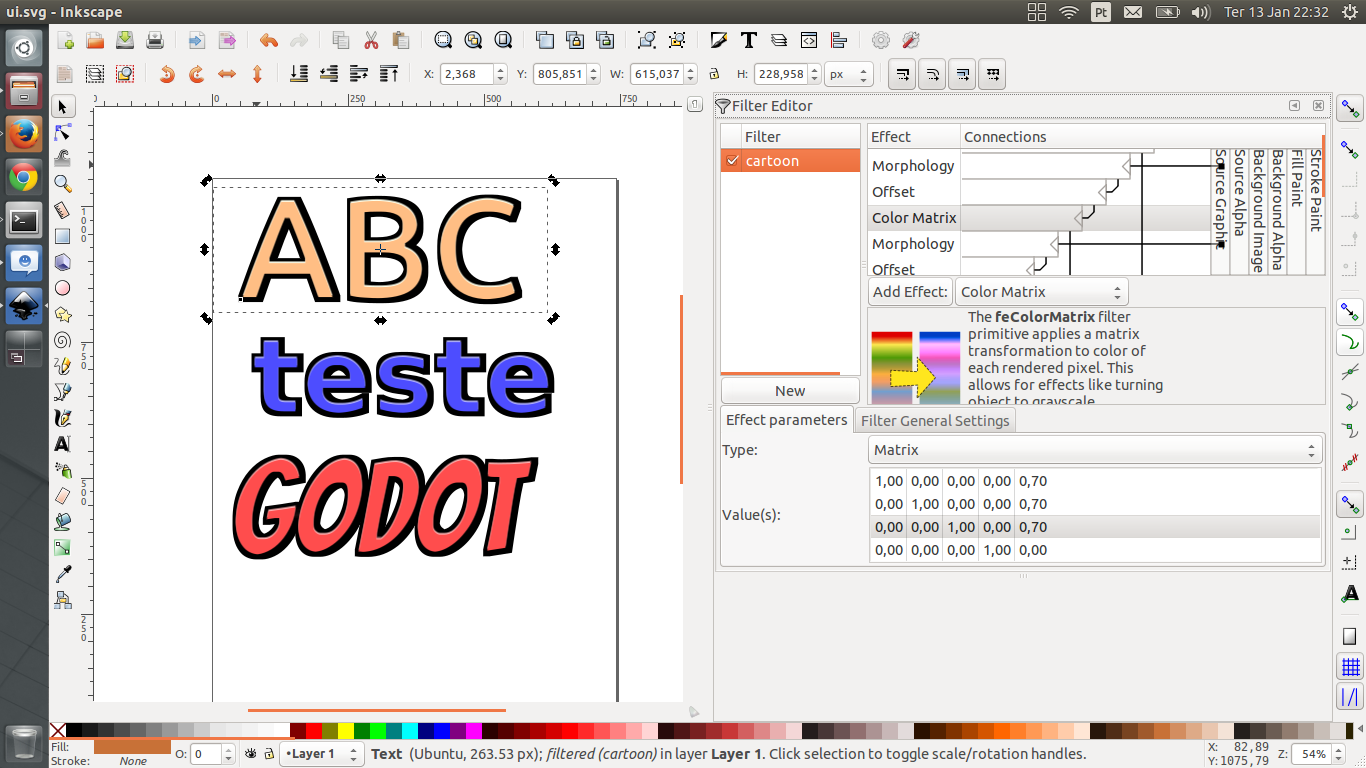The height and width of the screenshot is (768, 1366).
Task: Click the Fill color indicator
Action: [x=133, y=746]
